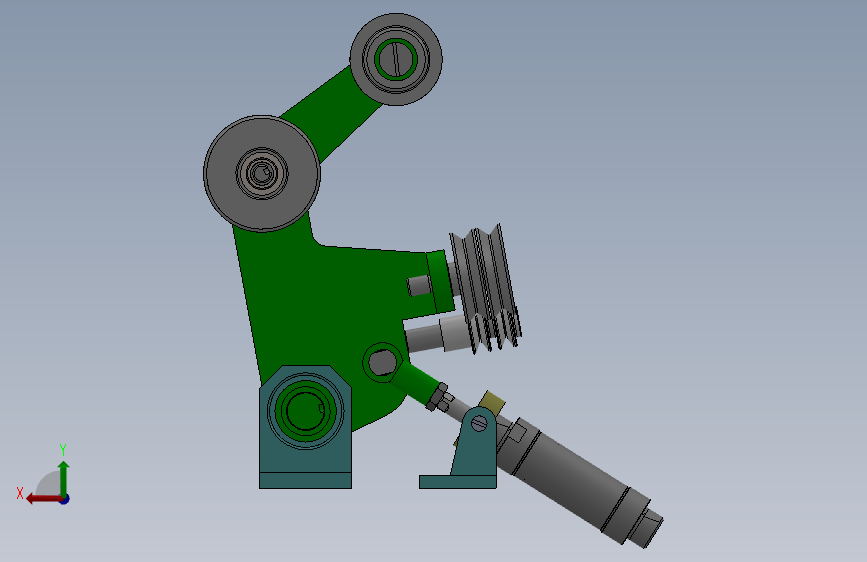Select the gray shaft below the V-belt pulley
Image resolution: width=867 pixels, height=562 pixels.
point(437,334)
